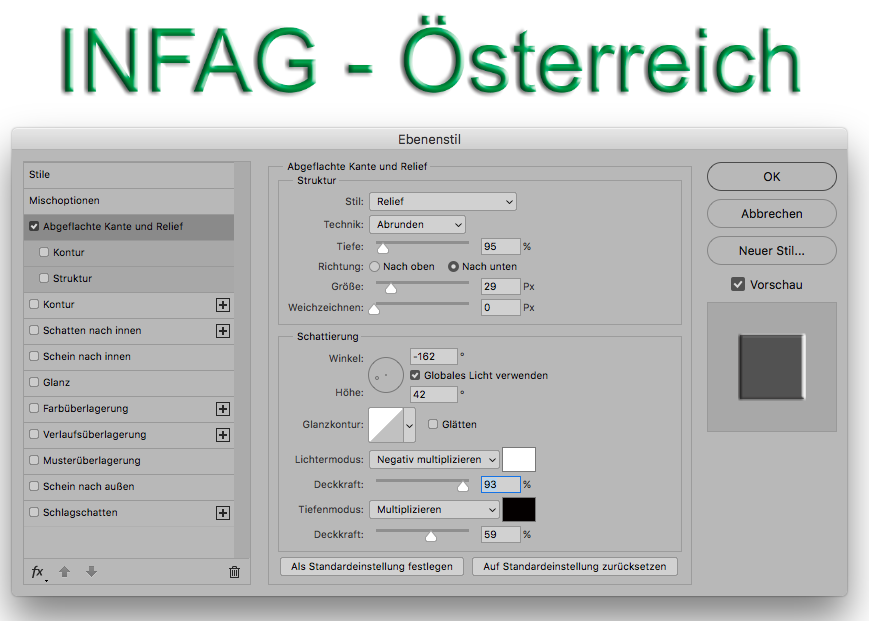Select the Nach unten radio button
The height and width of the screenshot is (621, 869).
453,266
